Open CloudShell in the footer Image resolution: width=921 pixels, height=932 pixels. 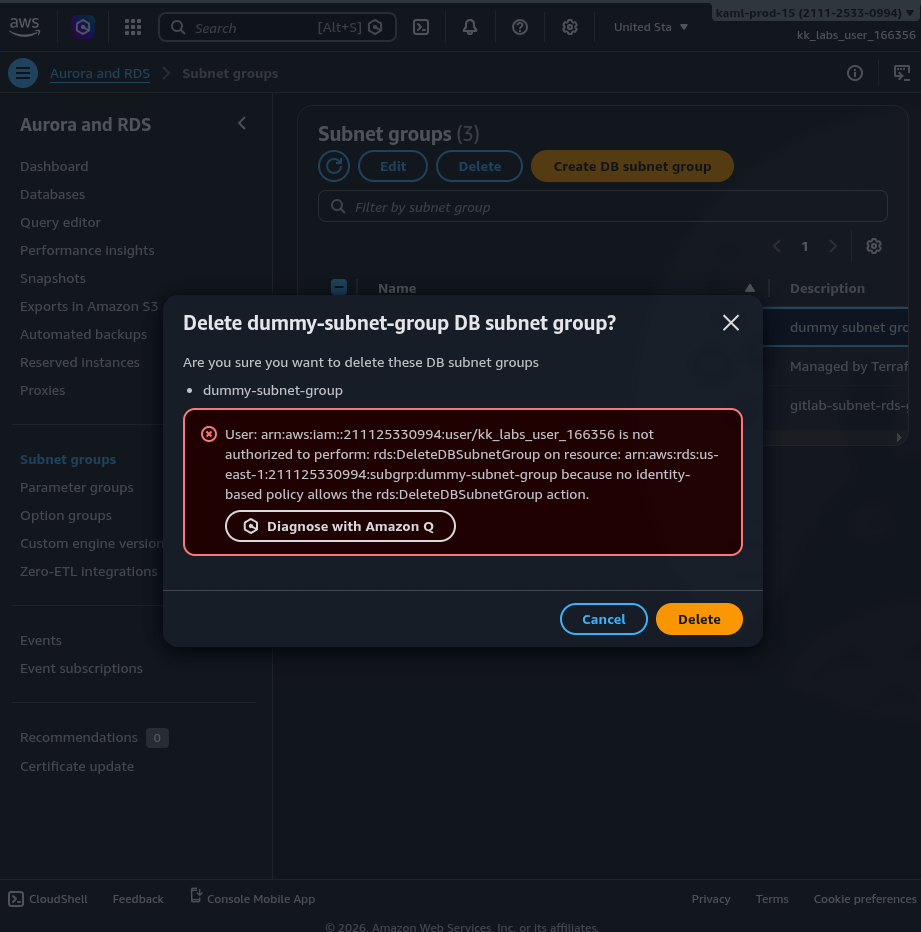(48, 899)
